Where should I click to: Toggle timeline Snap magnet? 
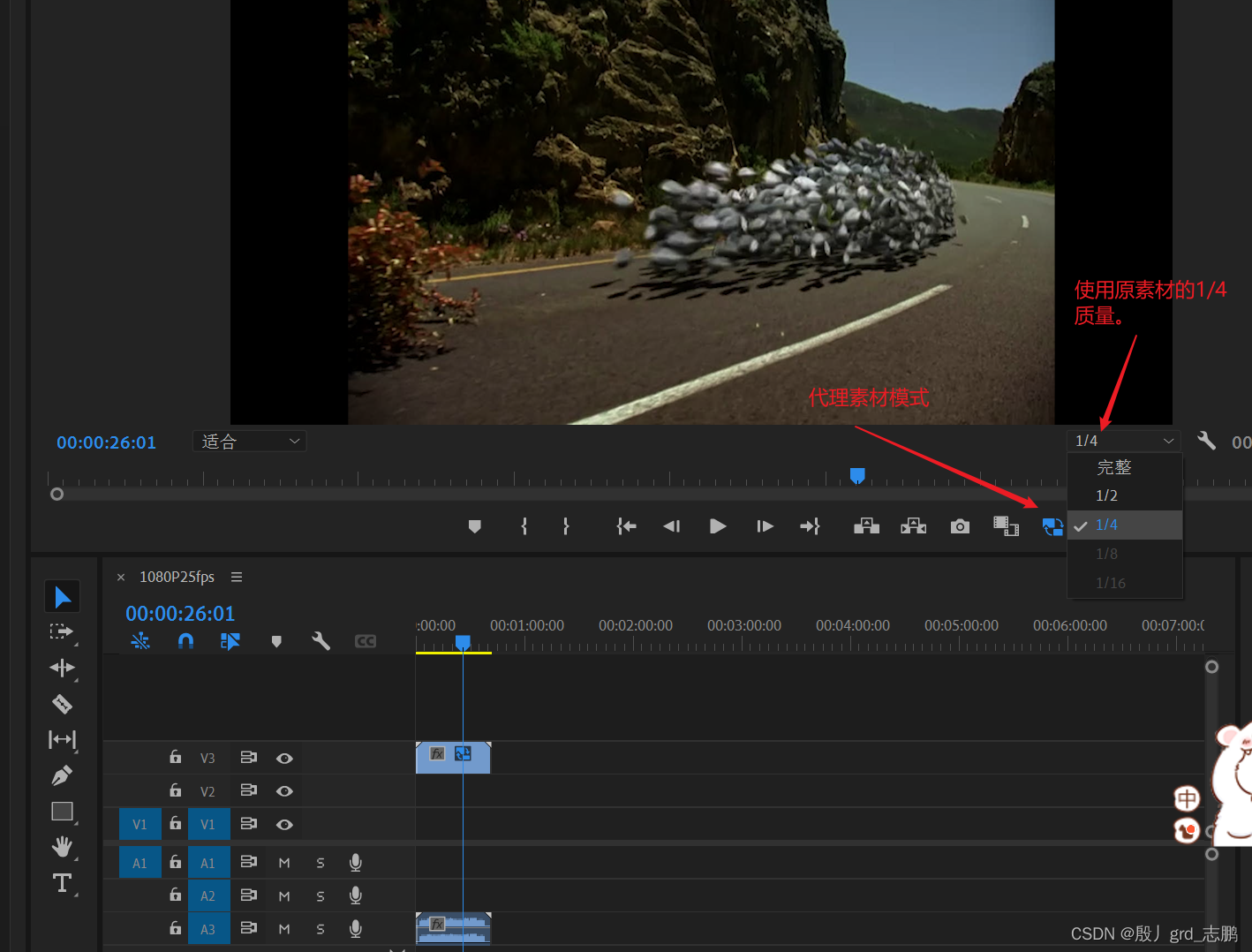tap(185, 641)
